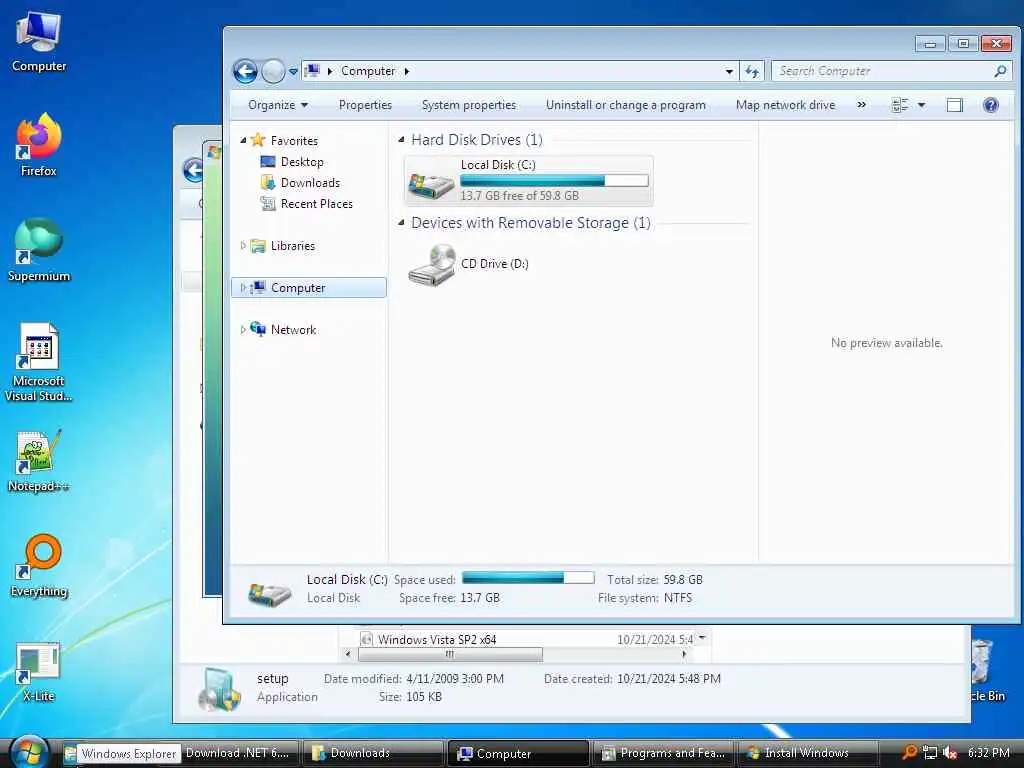Viewport: 1024px width, 768px height.
Task: Open the Help question mark icon
Action: coord(991,105)
